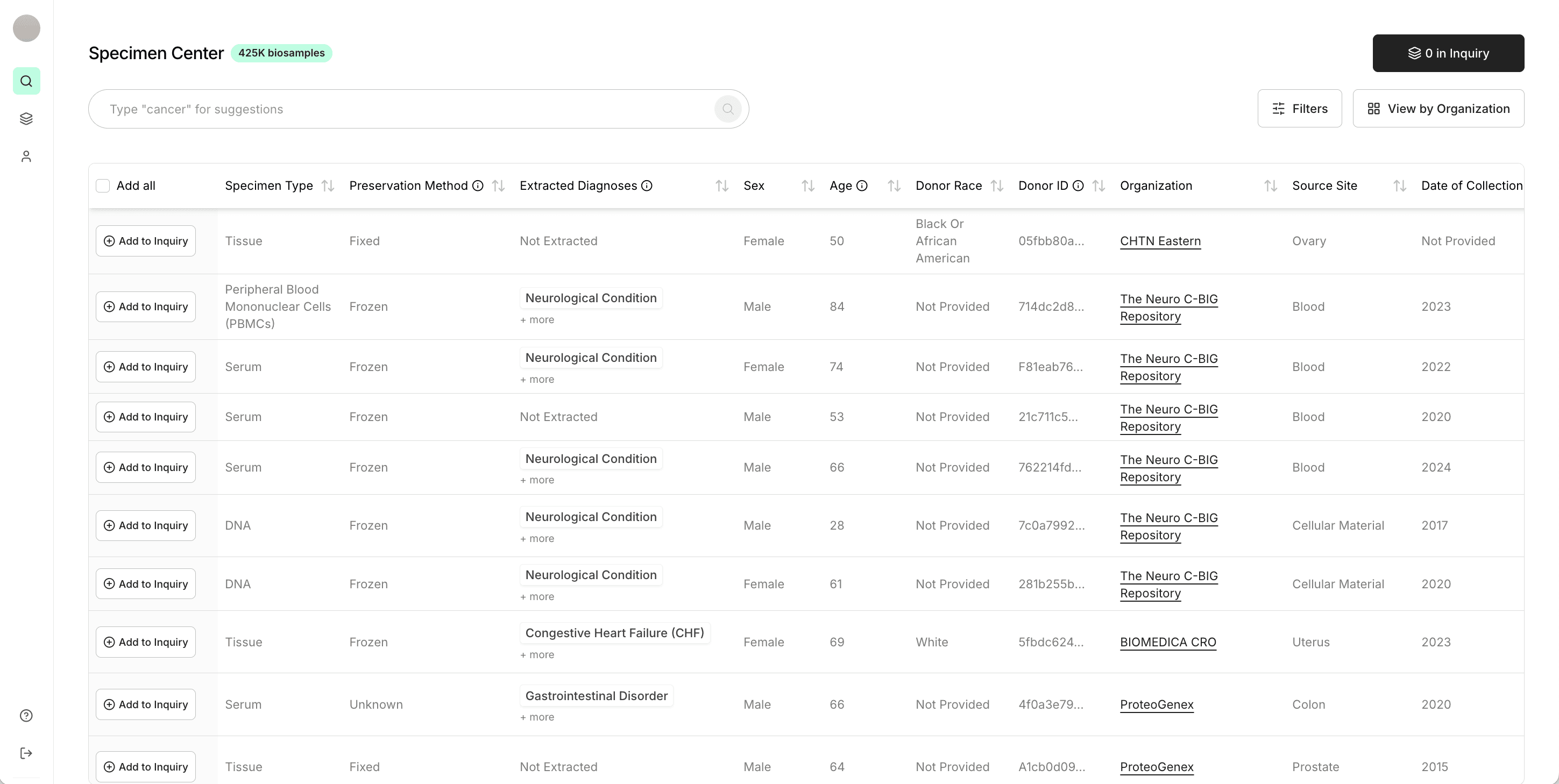1559x784 pixels.
Task: Open the layers stack sidebar icon
Action: click(26, 118)
